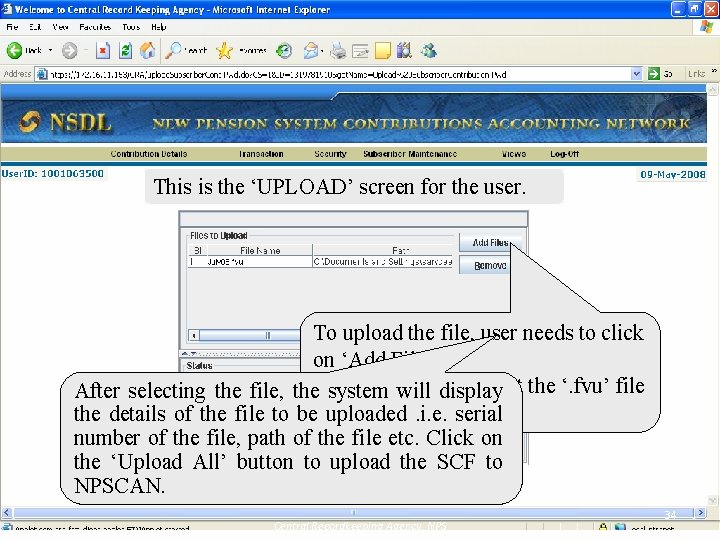Viewport: 720px width, 540px height.
Task: Click the Log-Off link
Action: tap(564, 154)
